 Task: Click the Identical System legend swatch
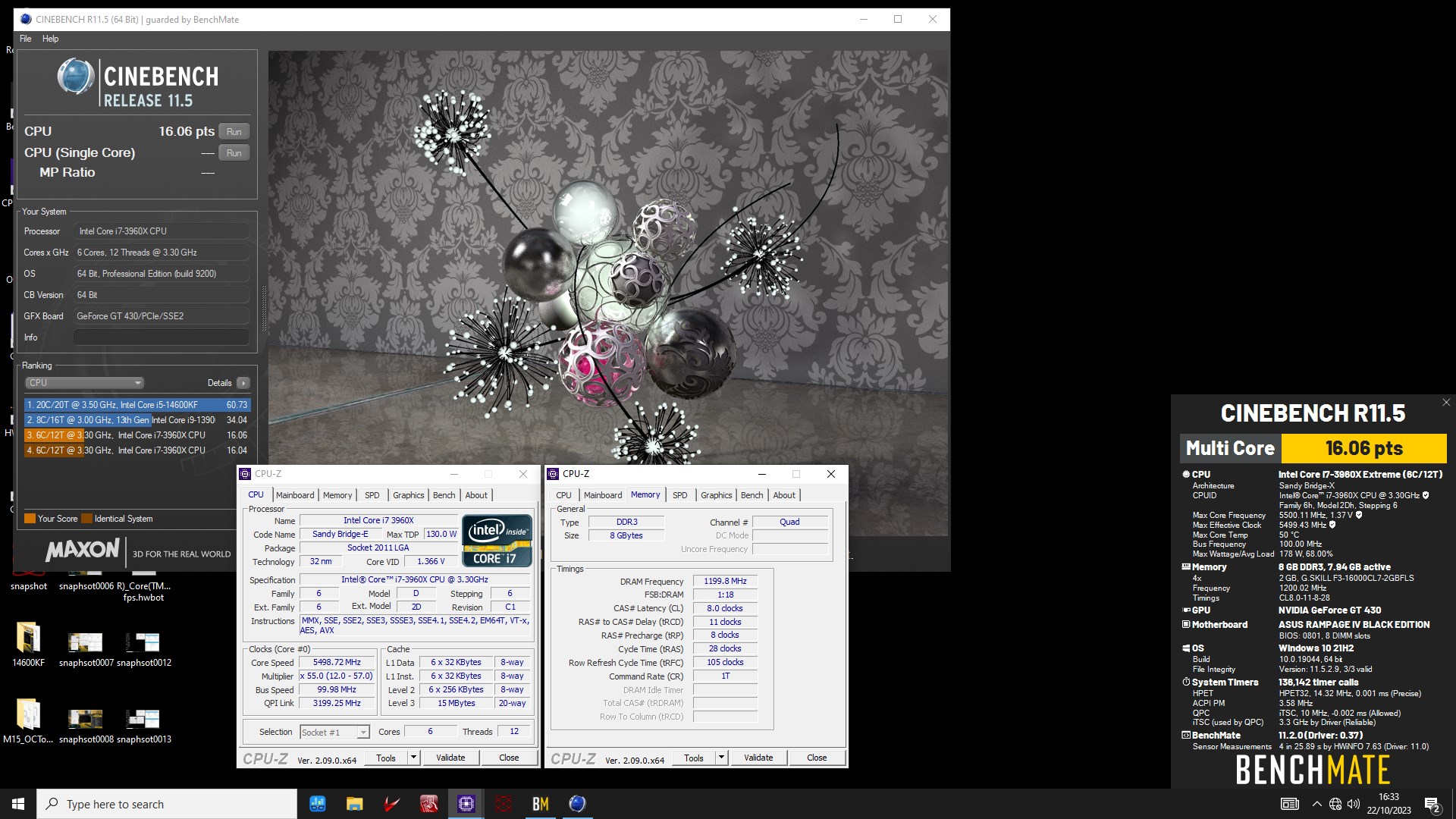pyautogui.click(x=86, y=519)
